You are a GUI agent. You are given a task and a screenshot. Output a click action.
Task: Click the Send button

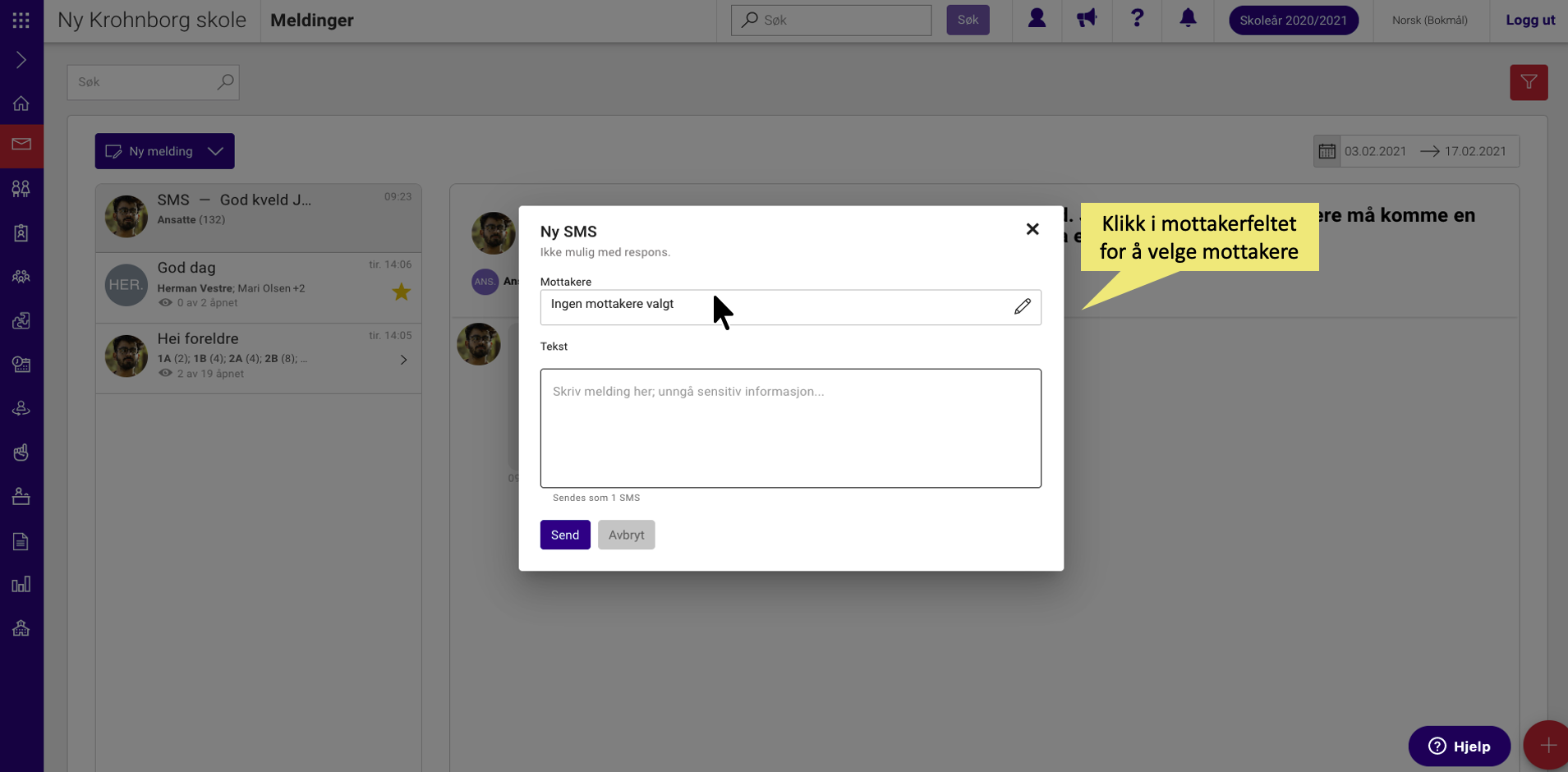[x=565, y=535]
